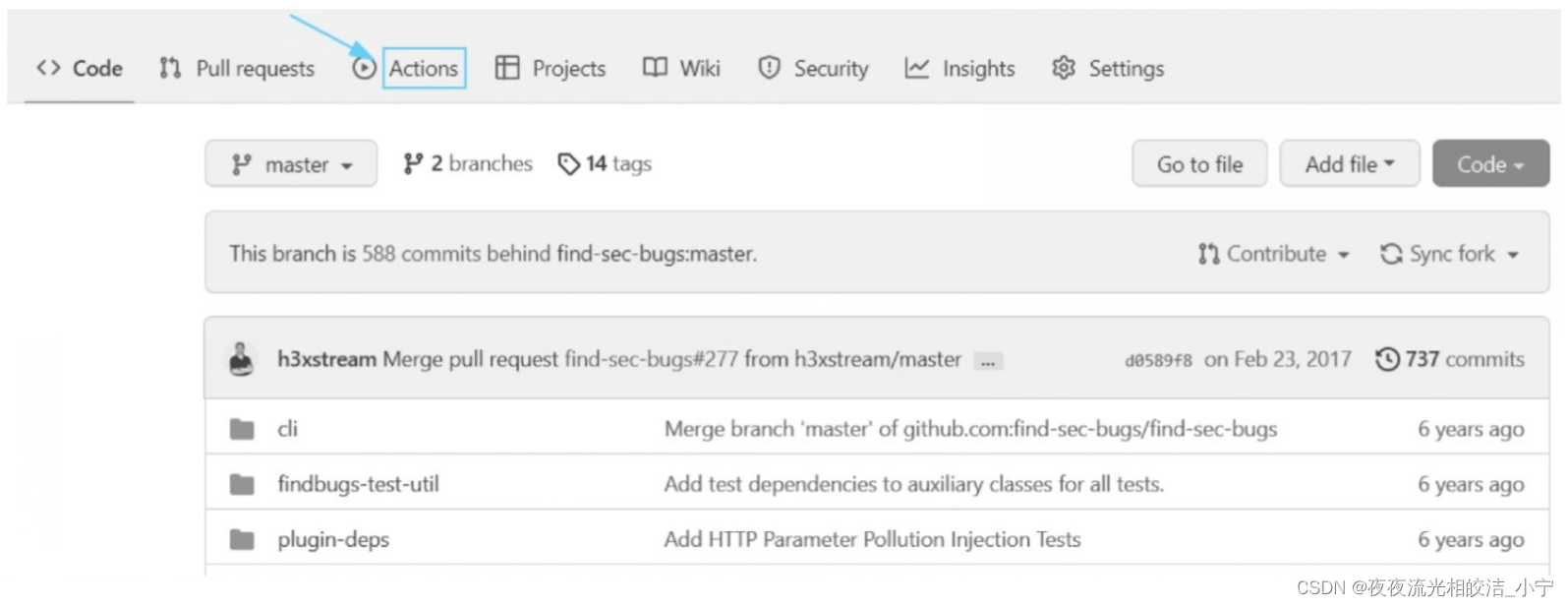Viewport: 1568px width, 607px height.
Task: Click "6 years ago" in the cli row
Action: (x=1471, y=429)
